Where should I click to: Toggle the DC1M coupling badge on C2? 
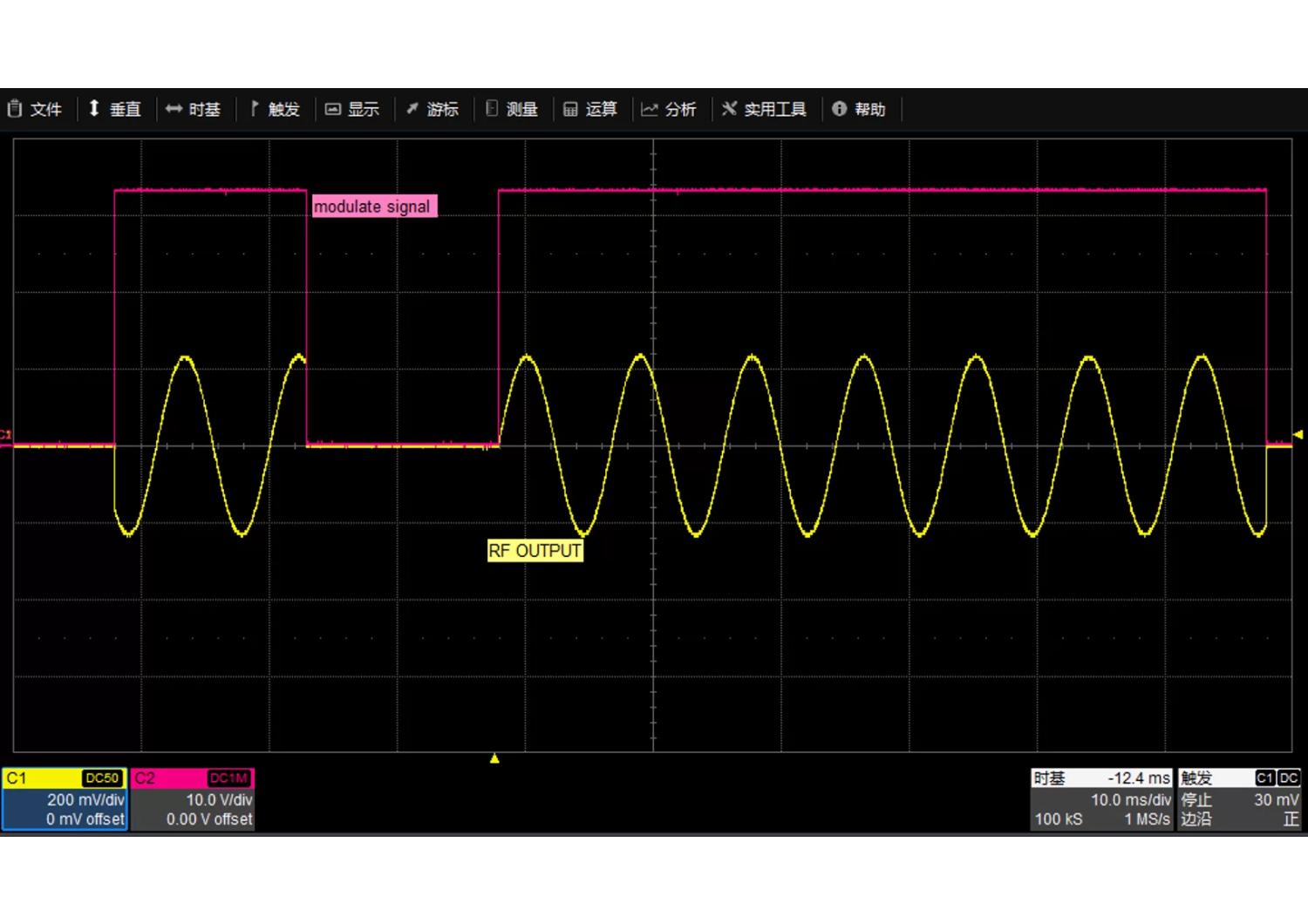click(229, 778)
